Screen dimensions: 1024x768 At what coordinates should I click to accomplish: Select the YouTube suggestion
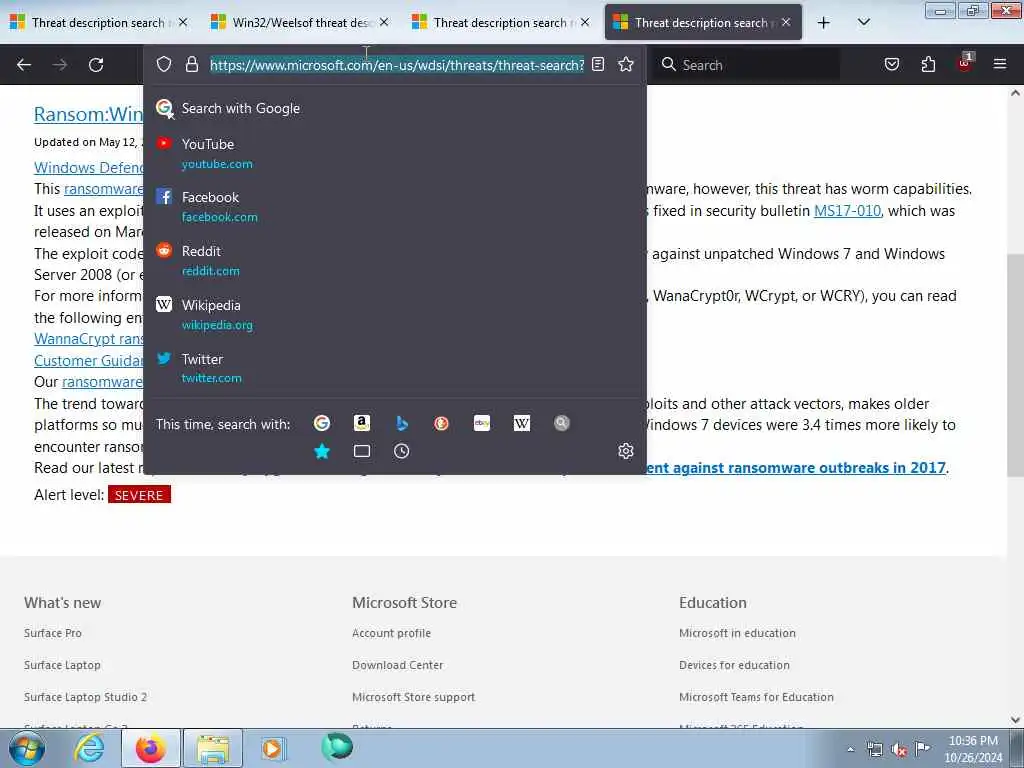[x=394, y=153]
